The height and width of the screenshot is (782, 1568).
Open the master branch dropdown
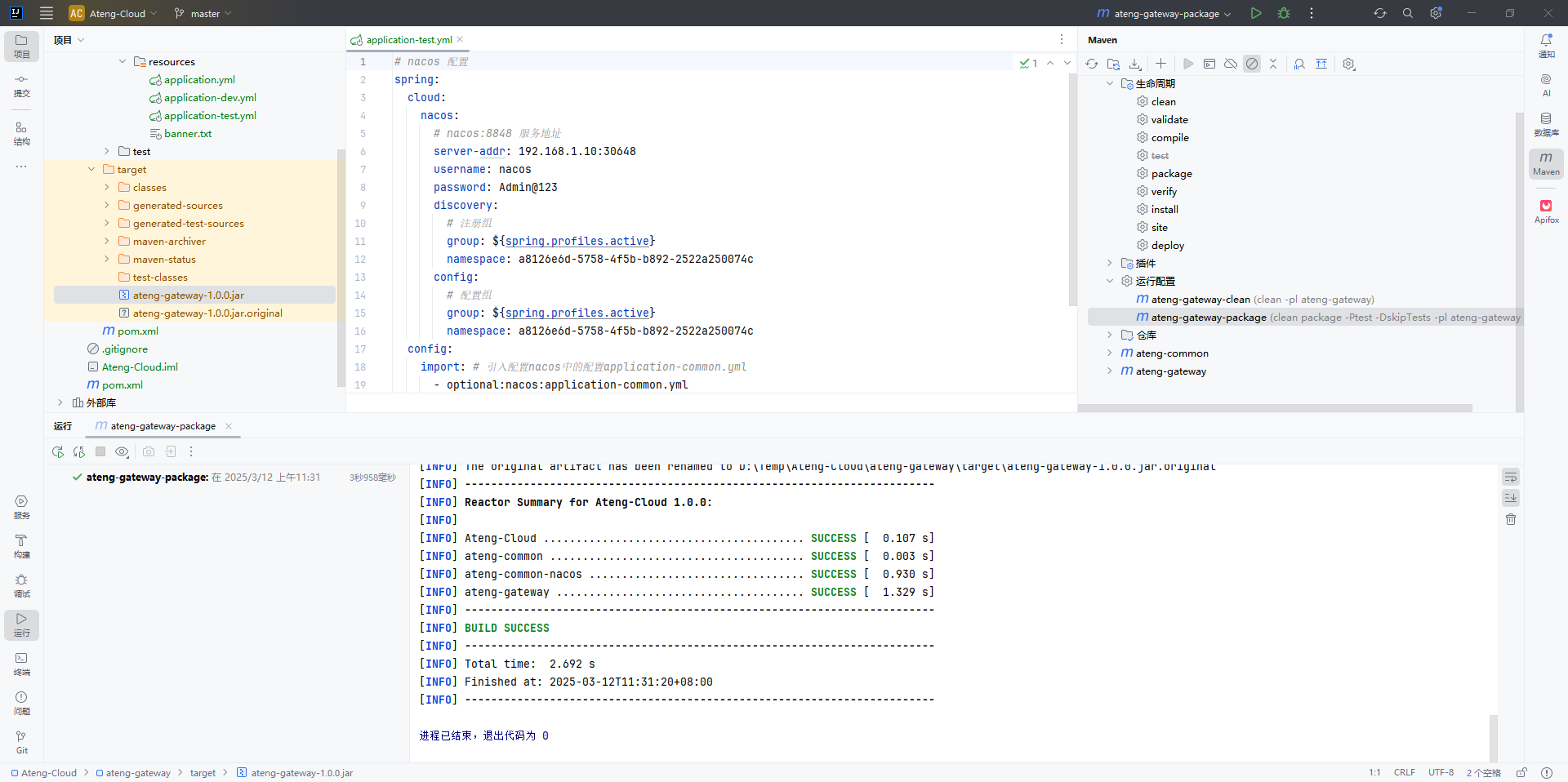pyautogui.click(x=203, y=13)
